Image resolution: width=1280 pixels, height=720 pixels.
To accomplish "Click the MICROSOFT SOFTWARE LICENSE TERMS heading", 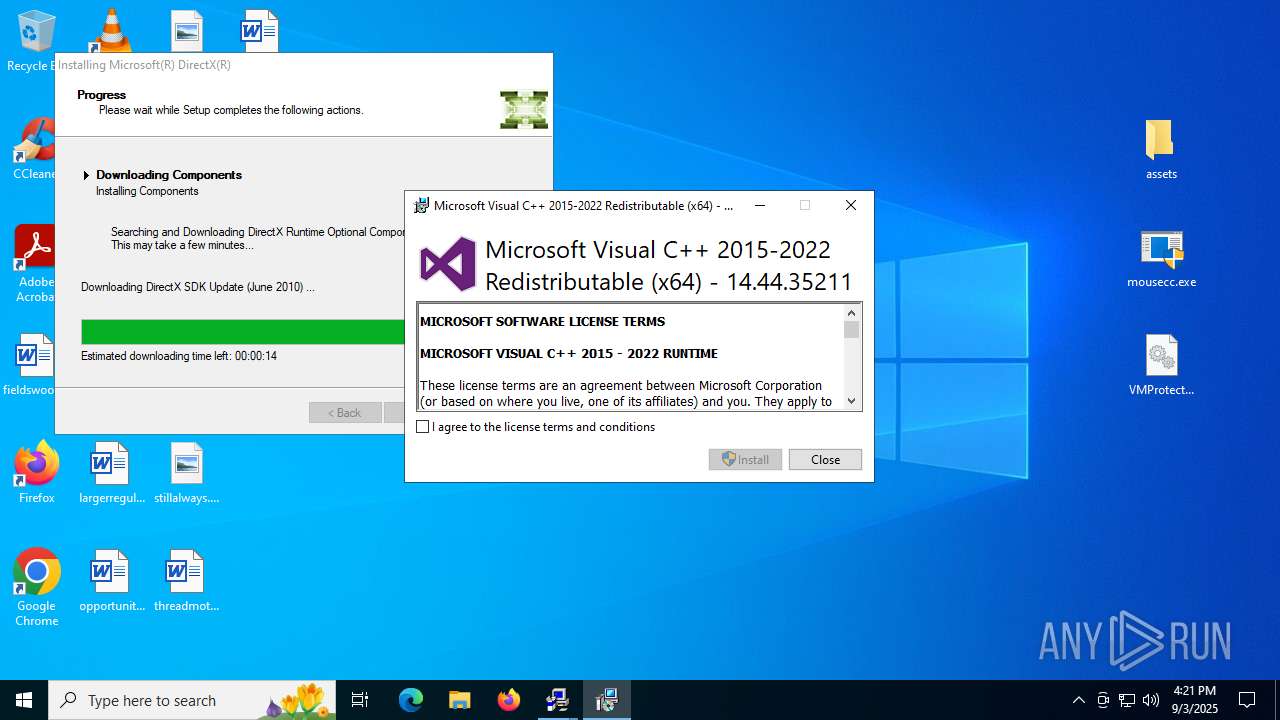I will pyautogui.click(x=542, y=322).
